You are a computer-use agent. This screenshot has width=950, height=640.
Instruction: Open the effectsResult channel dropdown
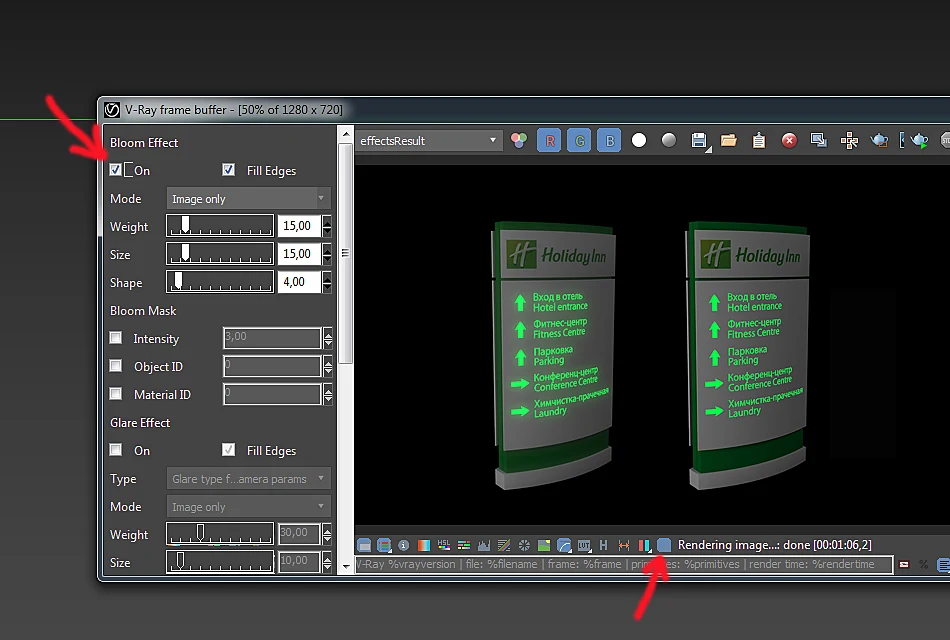(x=428, y=141)
